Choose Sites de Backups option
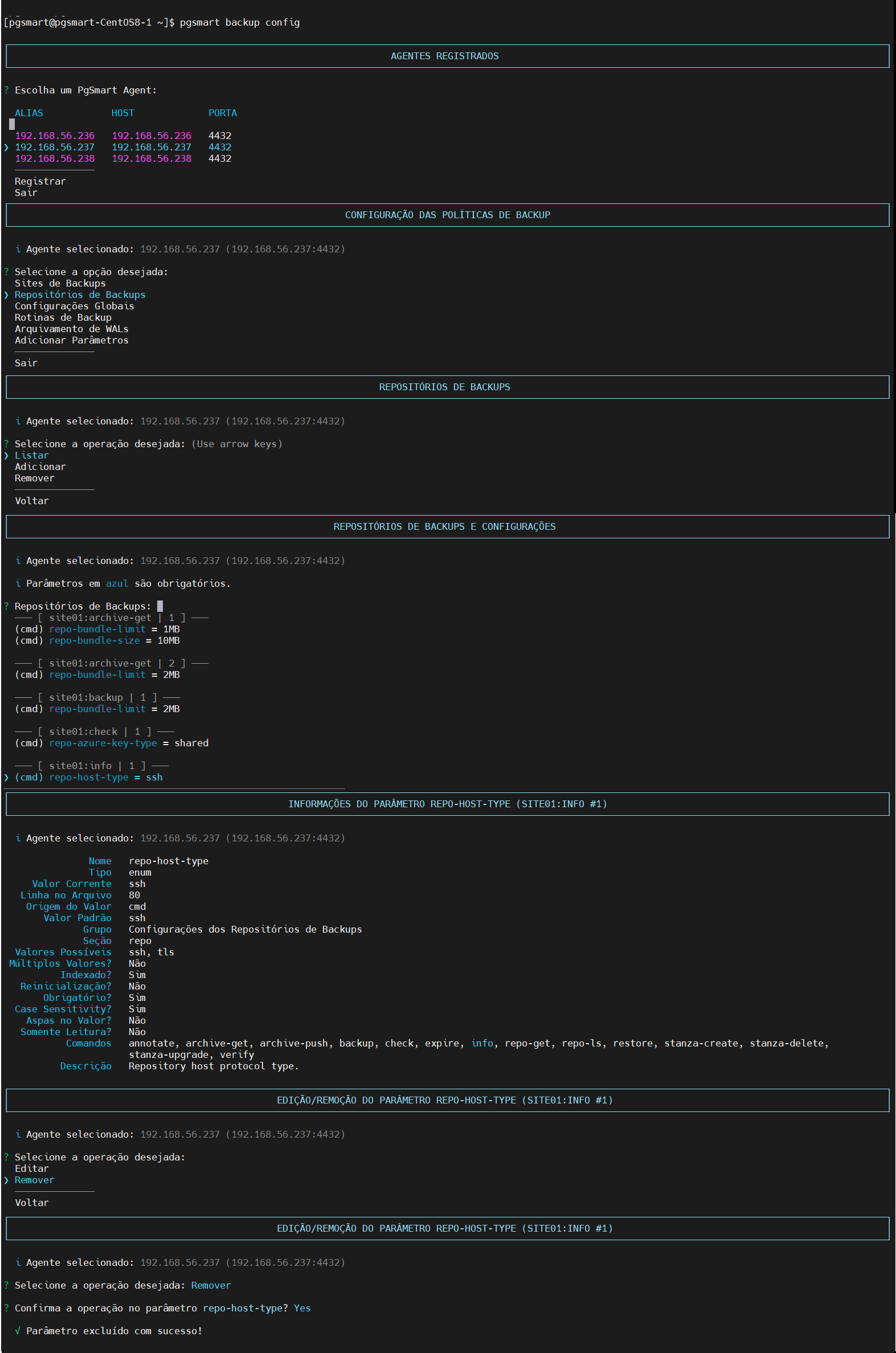 60,283
